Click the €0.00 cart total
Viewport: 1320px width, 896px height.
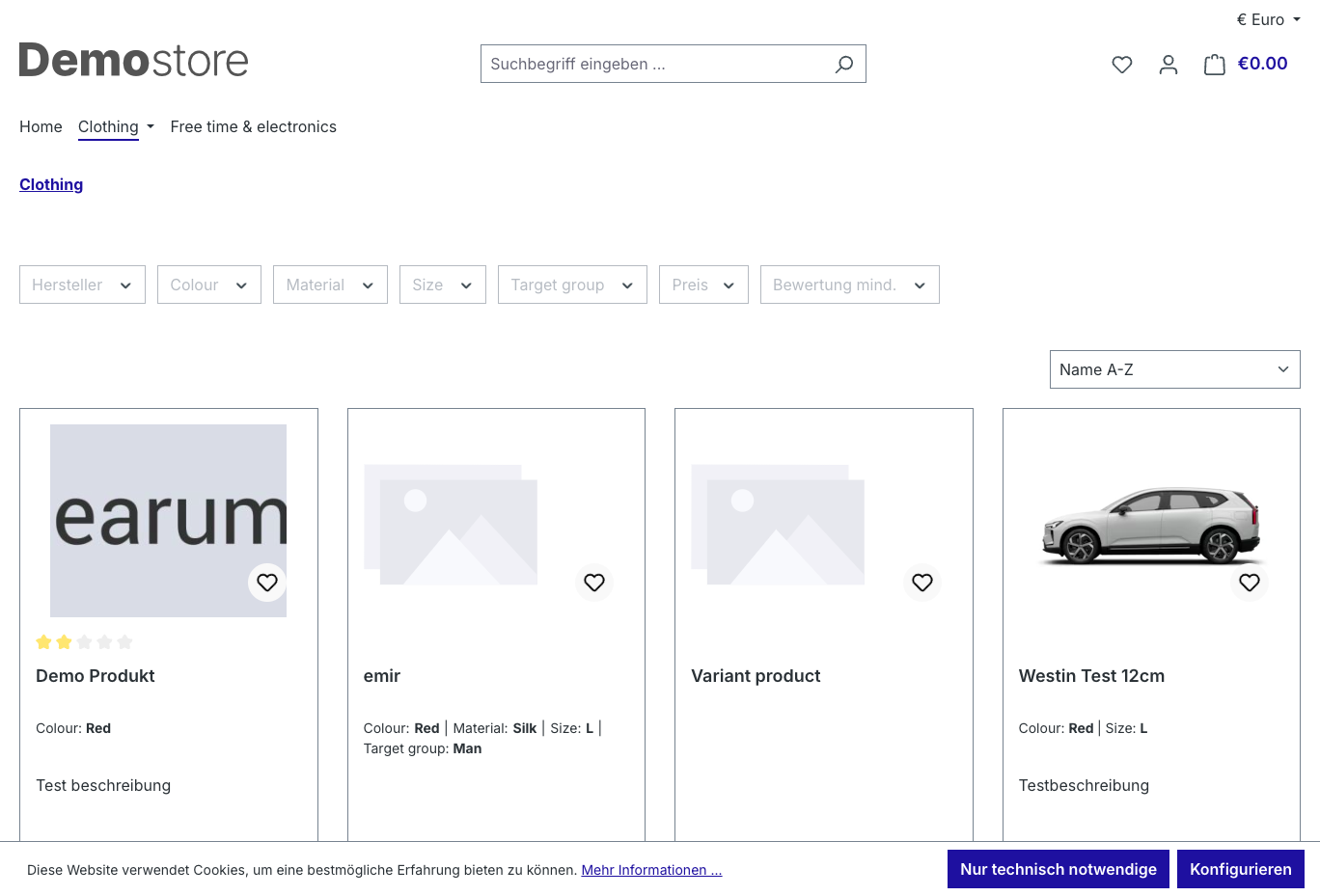click(x=1262, y=64)
